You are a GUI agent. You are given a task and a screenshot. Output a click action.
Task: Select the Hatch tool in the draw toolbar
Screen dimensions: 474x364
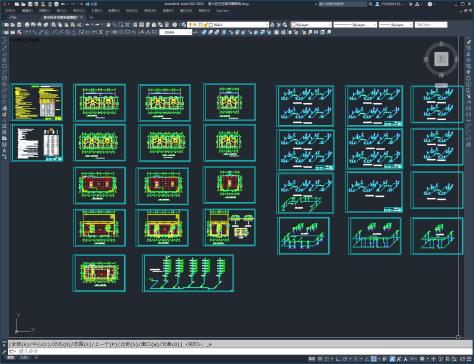coord(4,126)
